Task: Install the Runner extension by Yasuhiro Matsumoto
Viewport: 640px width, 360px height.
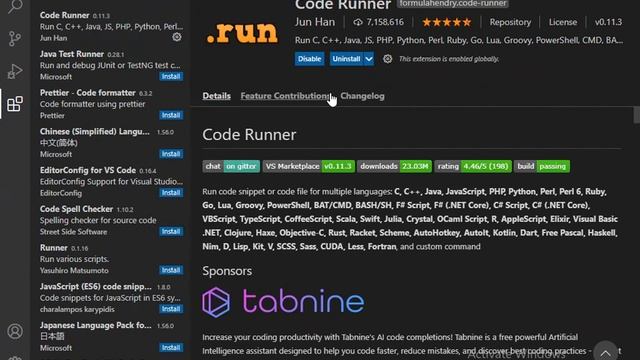Action: [x=171, y=270]
